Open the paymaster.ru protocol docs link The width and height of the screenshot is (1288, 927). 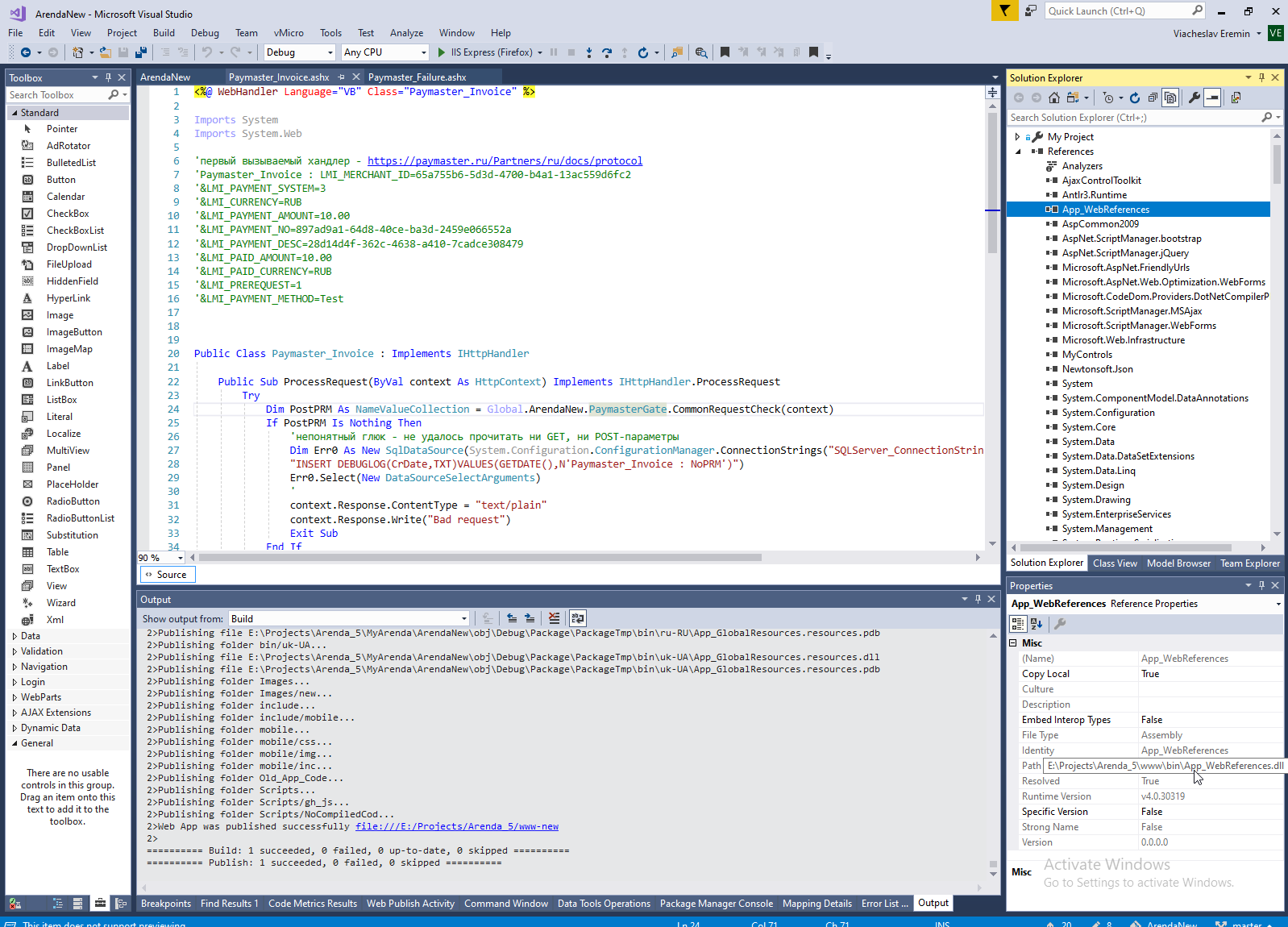[x=505, y=161]
